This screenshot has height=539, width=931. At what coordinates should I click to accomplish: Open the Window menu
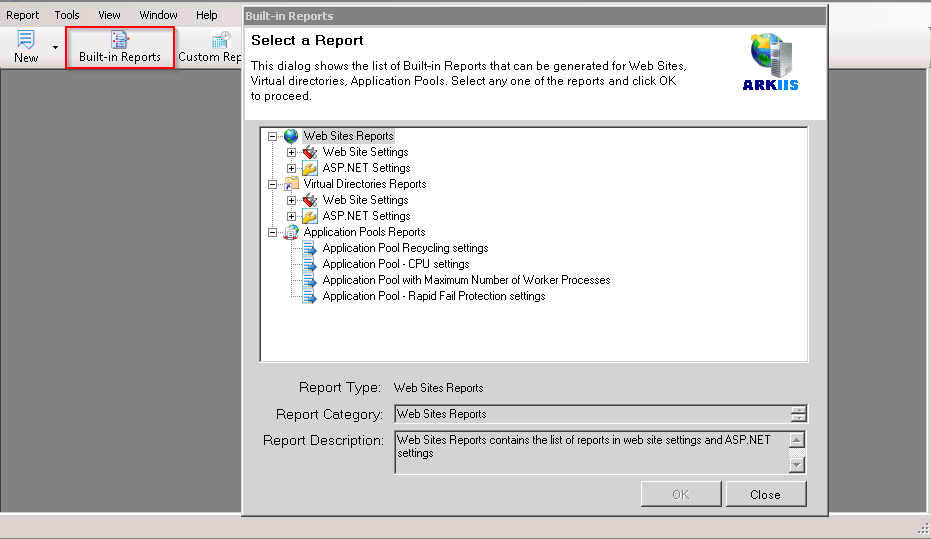(x=158, y=15)
